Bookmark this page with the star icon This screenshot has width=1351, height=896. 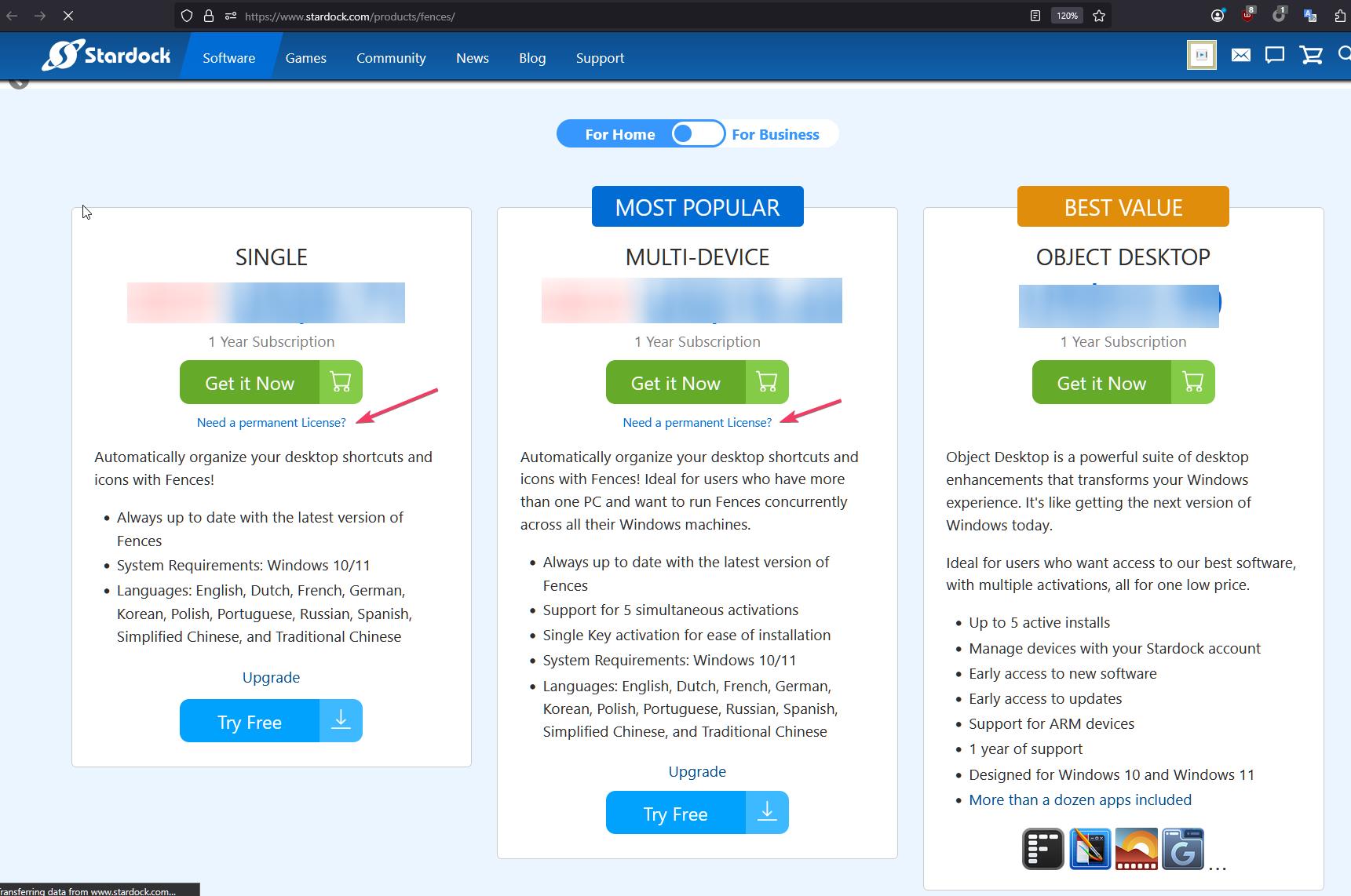pyautogui.click(x=1099, y=16)
